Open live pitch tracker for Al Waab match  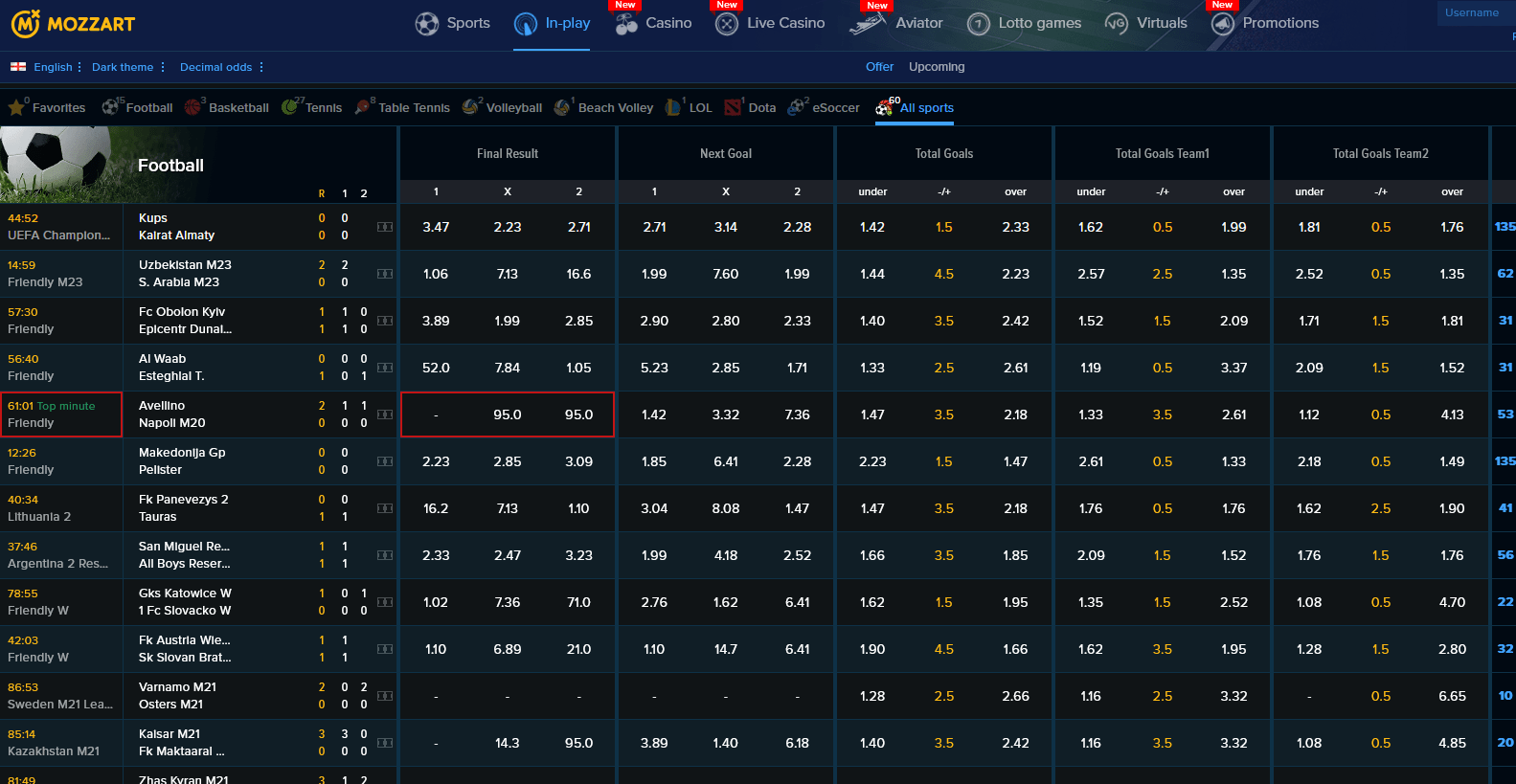[x=385, y=368]
